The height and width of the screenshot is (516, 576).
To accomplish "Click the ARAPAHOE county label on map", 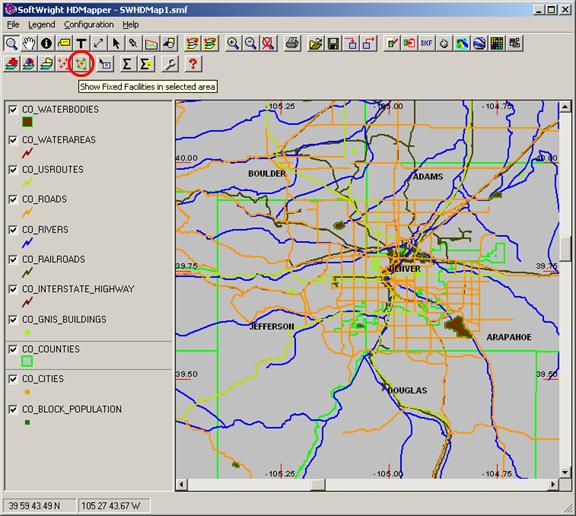I will point(509,337).
